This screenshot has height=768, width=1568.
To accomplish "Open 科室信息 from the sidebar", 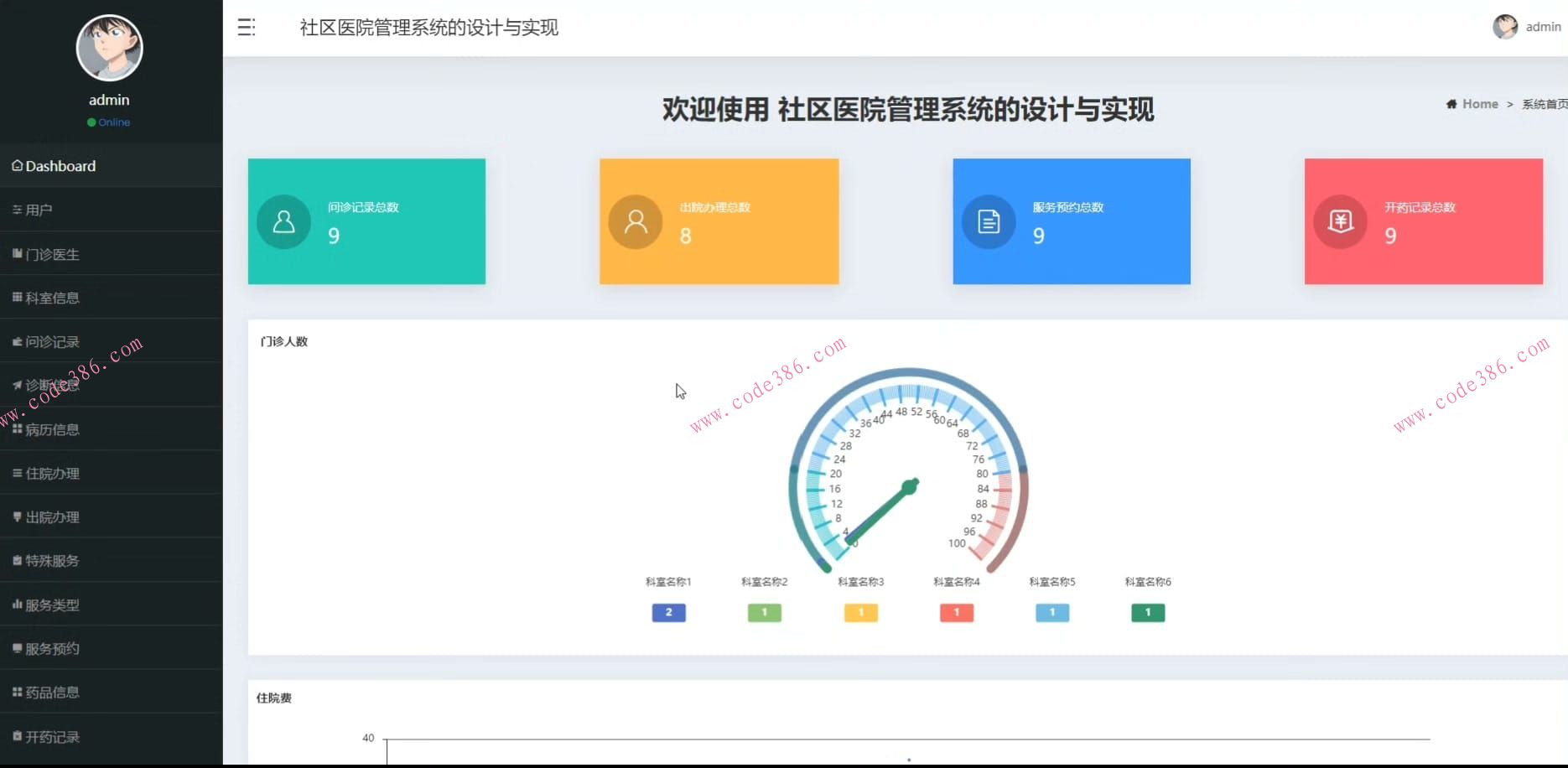I will coord(16,298).
